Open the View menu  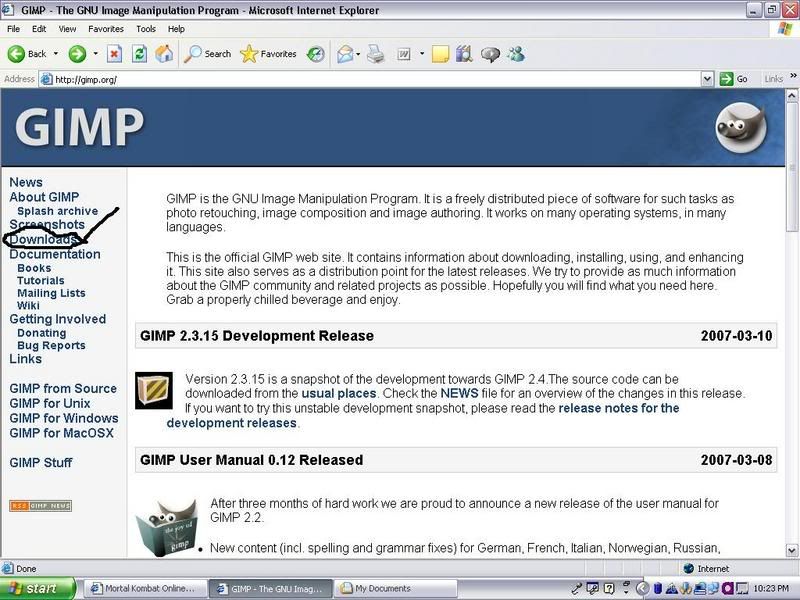tap(67, 29)
